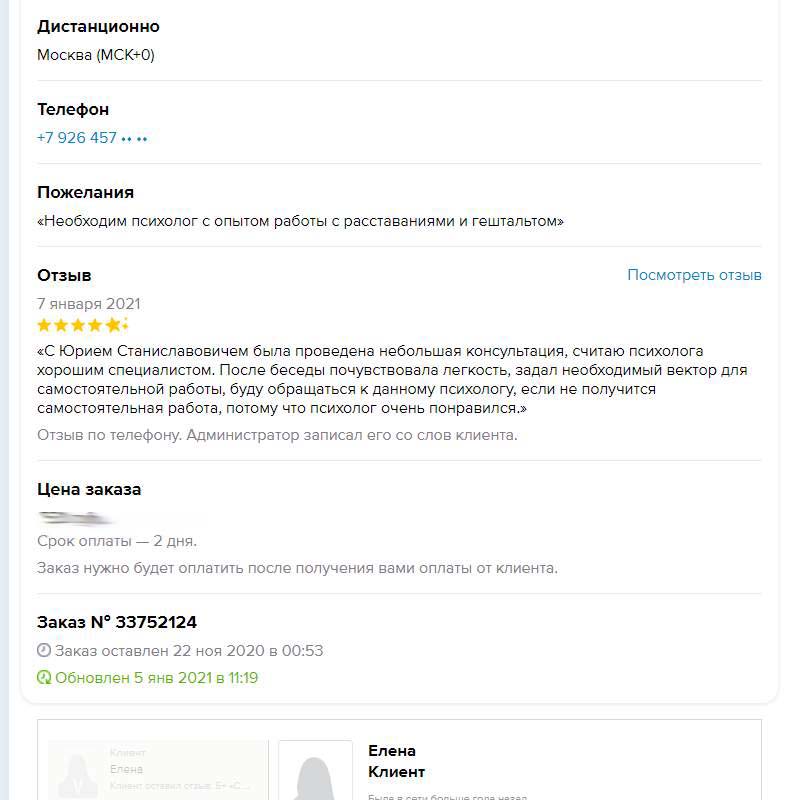Open the faded client preview card
This screenshot has width=800, height=800.
pos(158,771)
